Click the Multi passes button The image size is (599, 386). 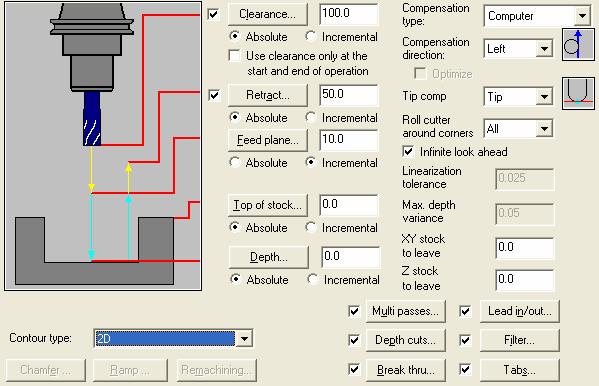(x=405, y=311)
